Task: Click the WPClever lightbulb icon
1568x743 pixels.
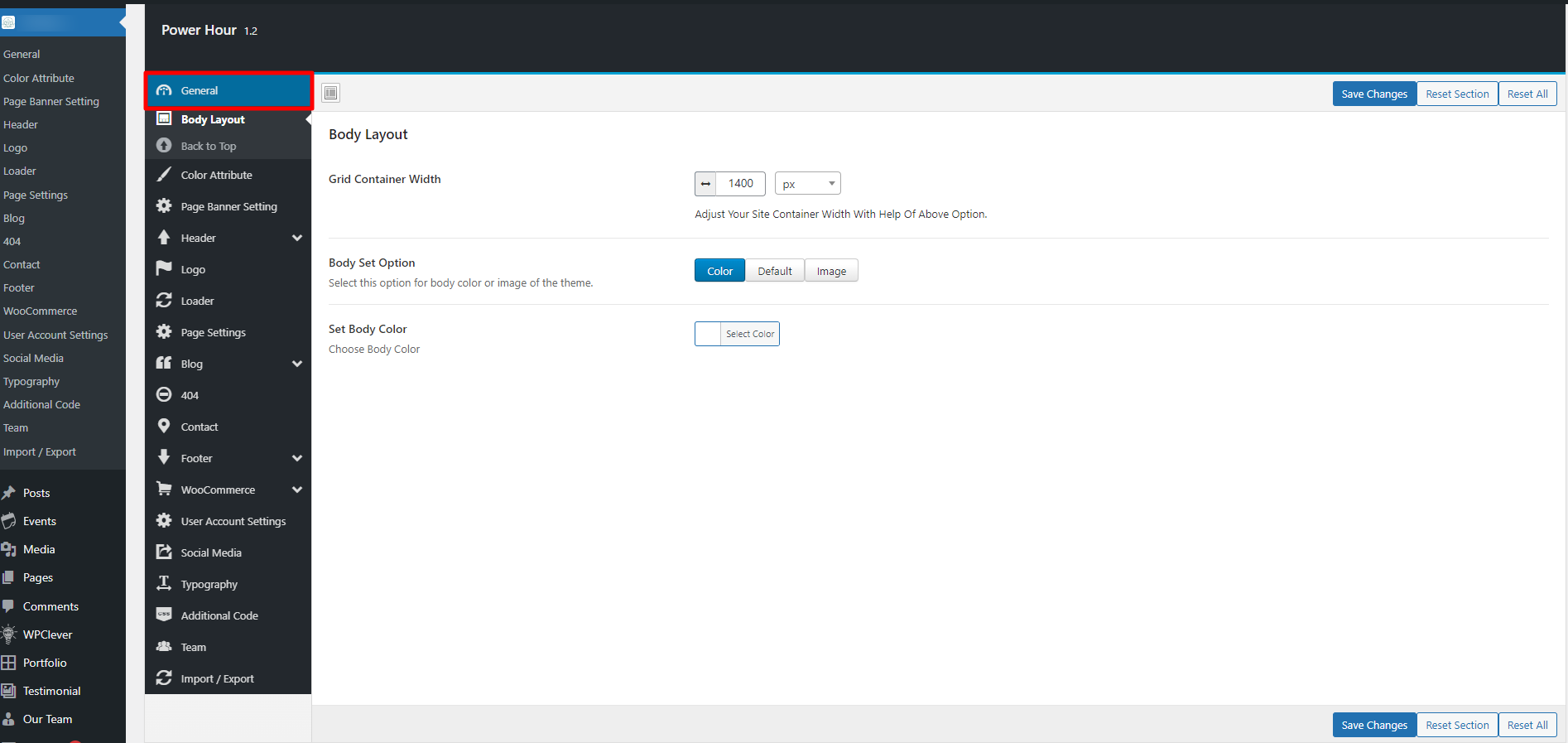Action: 9,634
